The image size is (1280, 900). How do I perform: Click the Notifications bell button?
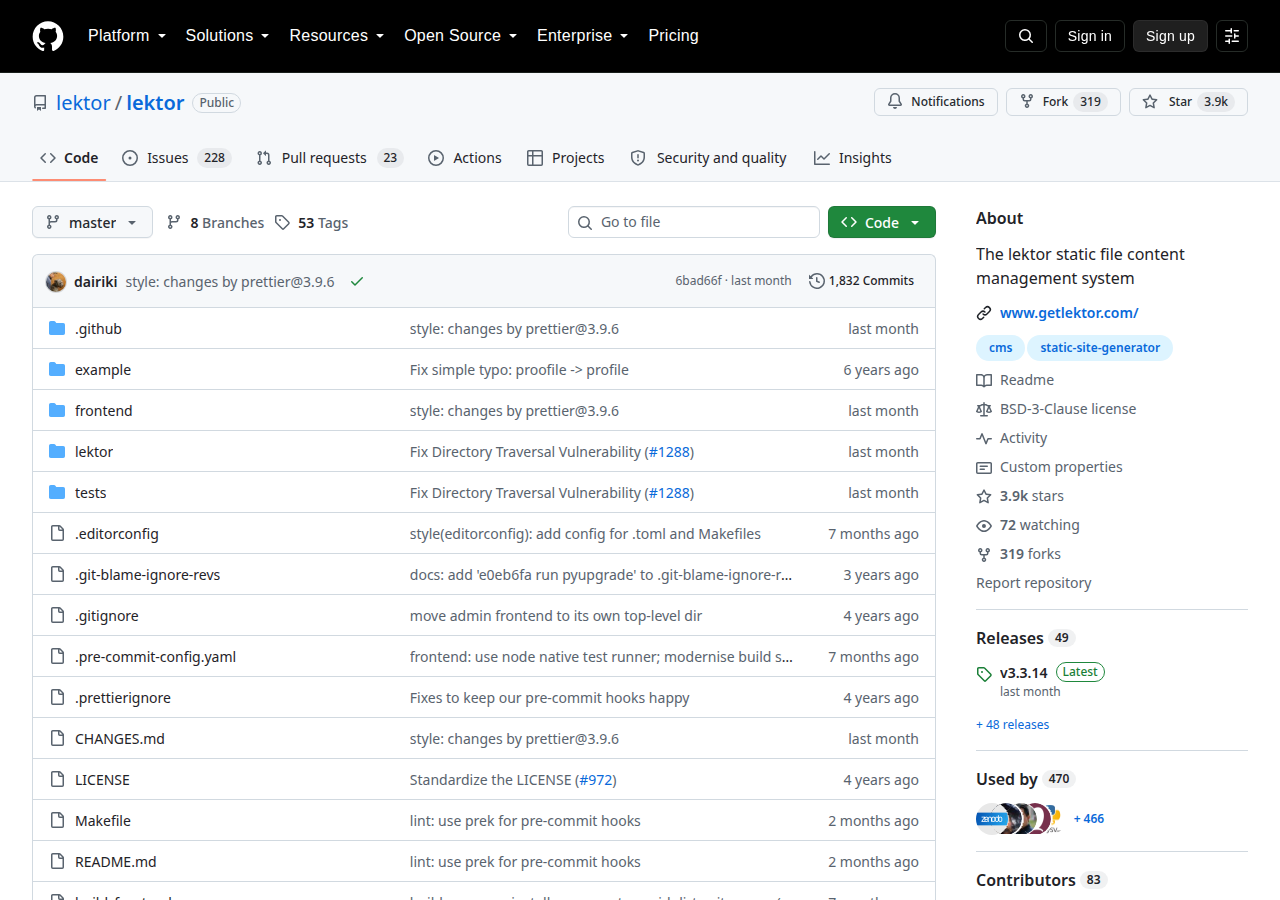coord(936,102)
